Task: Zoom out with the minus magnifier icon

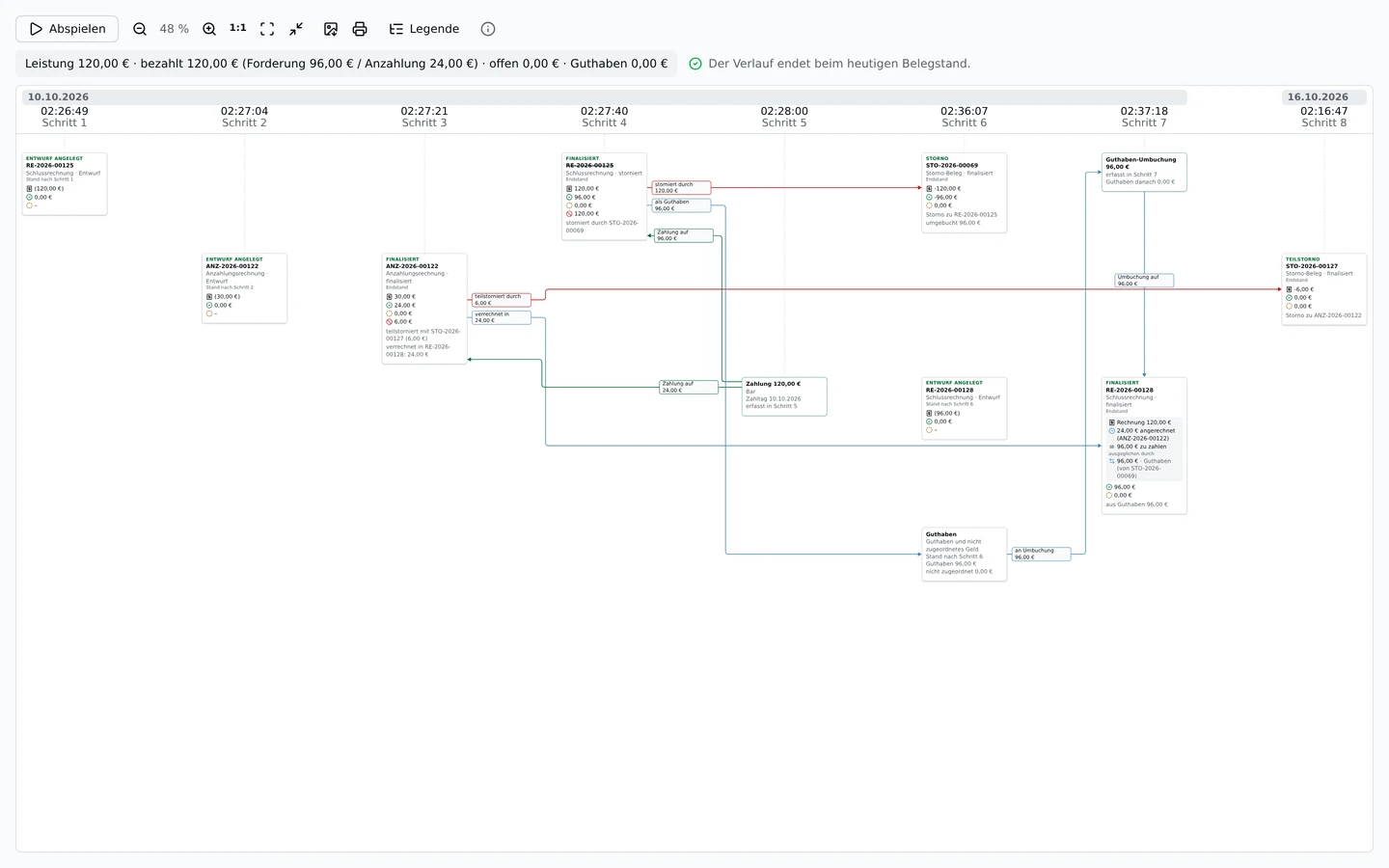Action: point(140,29)
